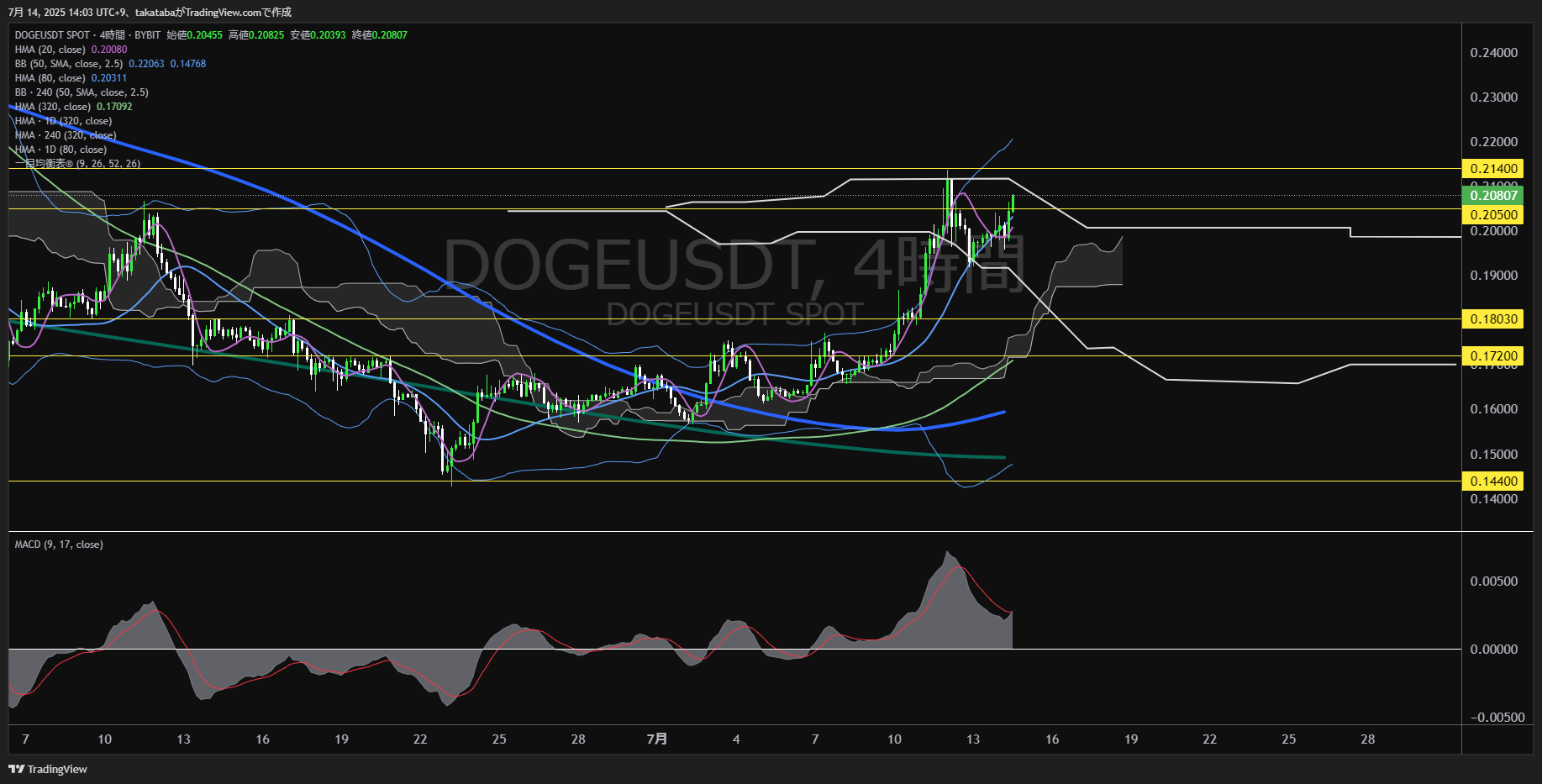The width and height of the screenshot is (1542, 784).
Task: Click the current price label 0.20807
Action: pyautogui.click(x=1493, y=196)
